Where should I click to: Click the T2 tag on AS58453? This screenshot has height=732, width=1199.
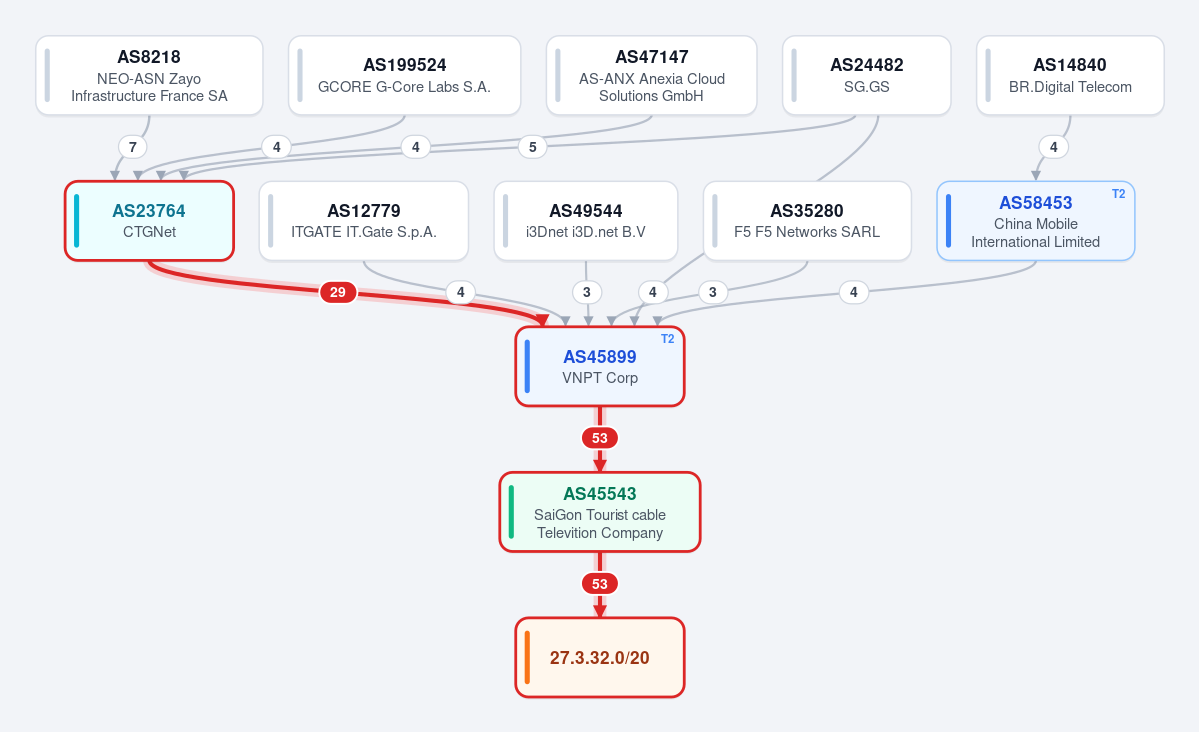1118,194
